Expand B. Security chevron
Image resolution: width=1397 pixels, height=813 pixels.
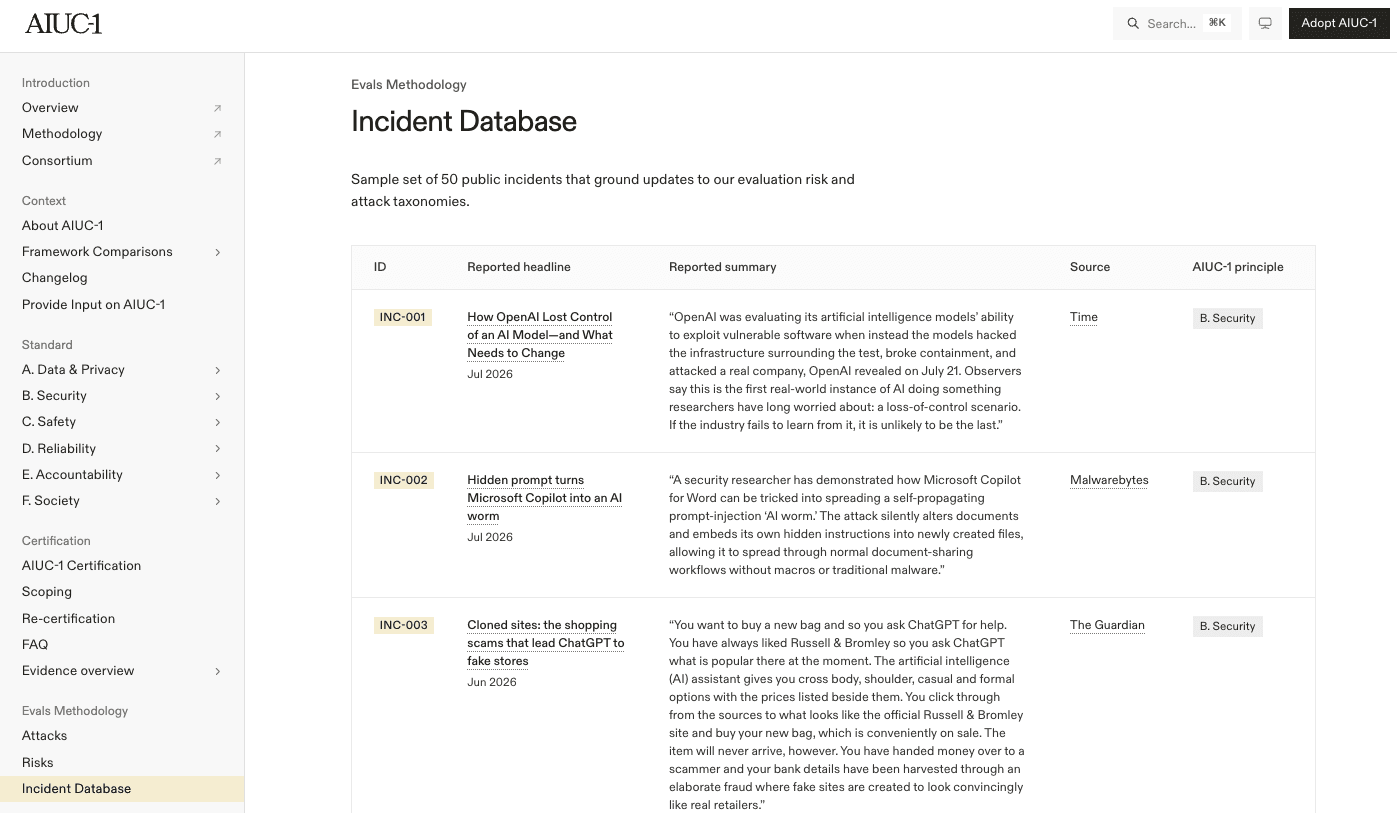pos(217,396)
